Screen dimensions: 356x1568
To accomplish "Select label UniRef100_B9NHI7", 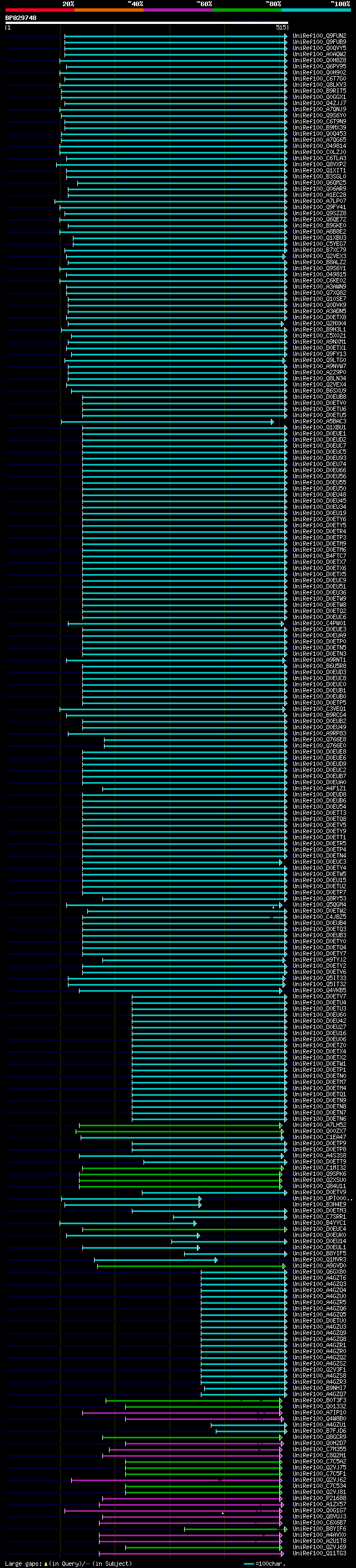I will pyautogui.click(x=319, y=1388).
